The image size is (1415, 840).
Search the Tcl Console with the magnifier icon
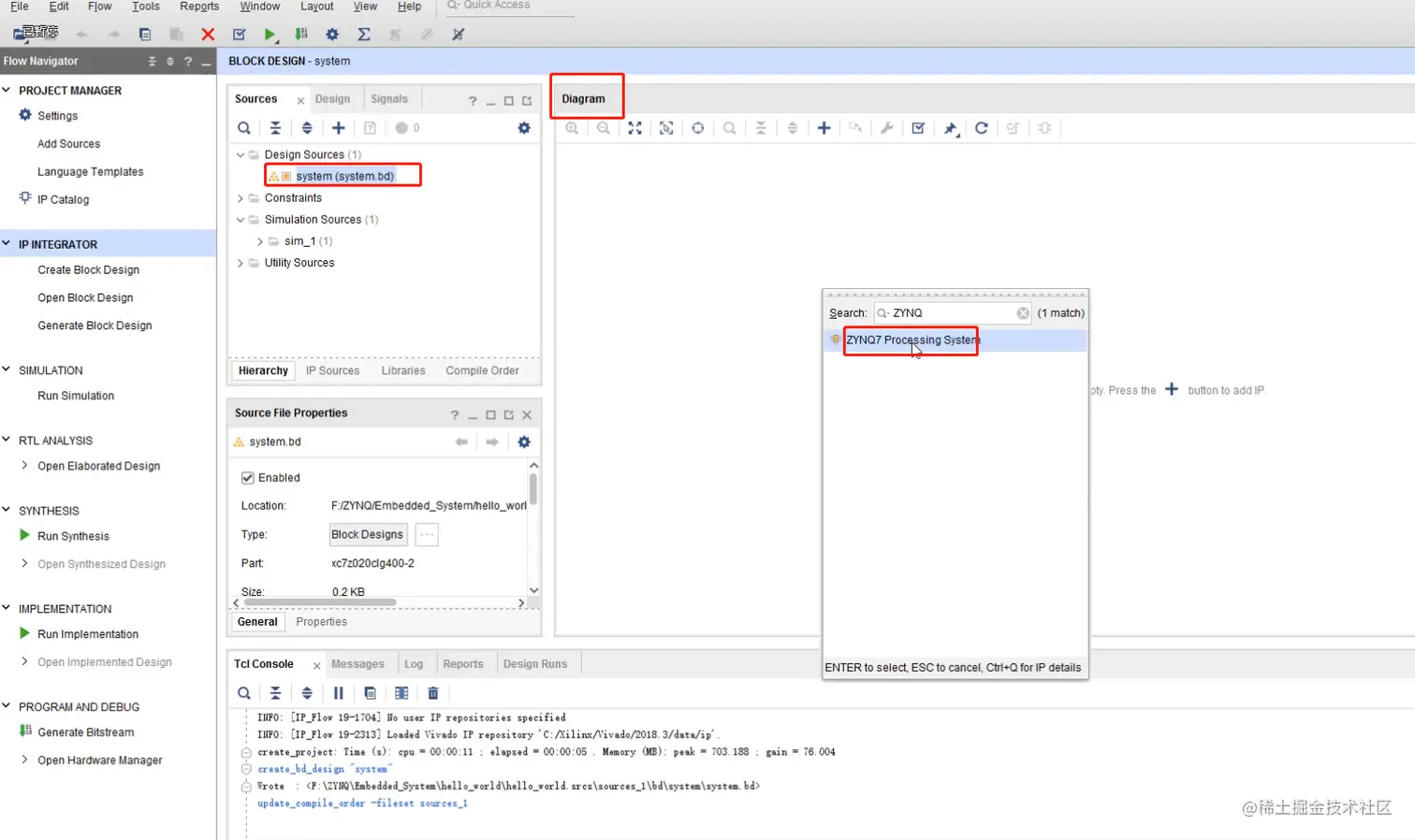[x=243, y=693]
